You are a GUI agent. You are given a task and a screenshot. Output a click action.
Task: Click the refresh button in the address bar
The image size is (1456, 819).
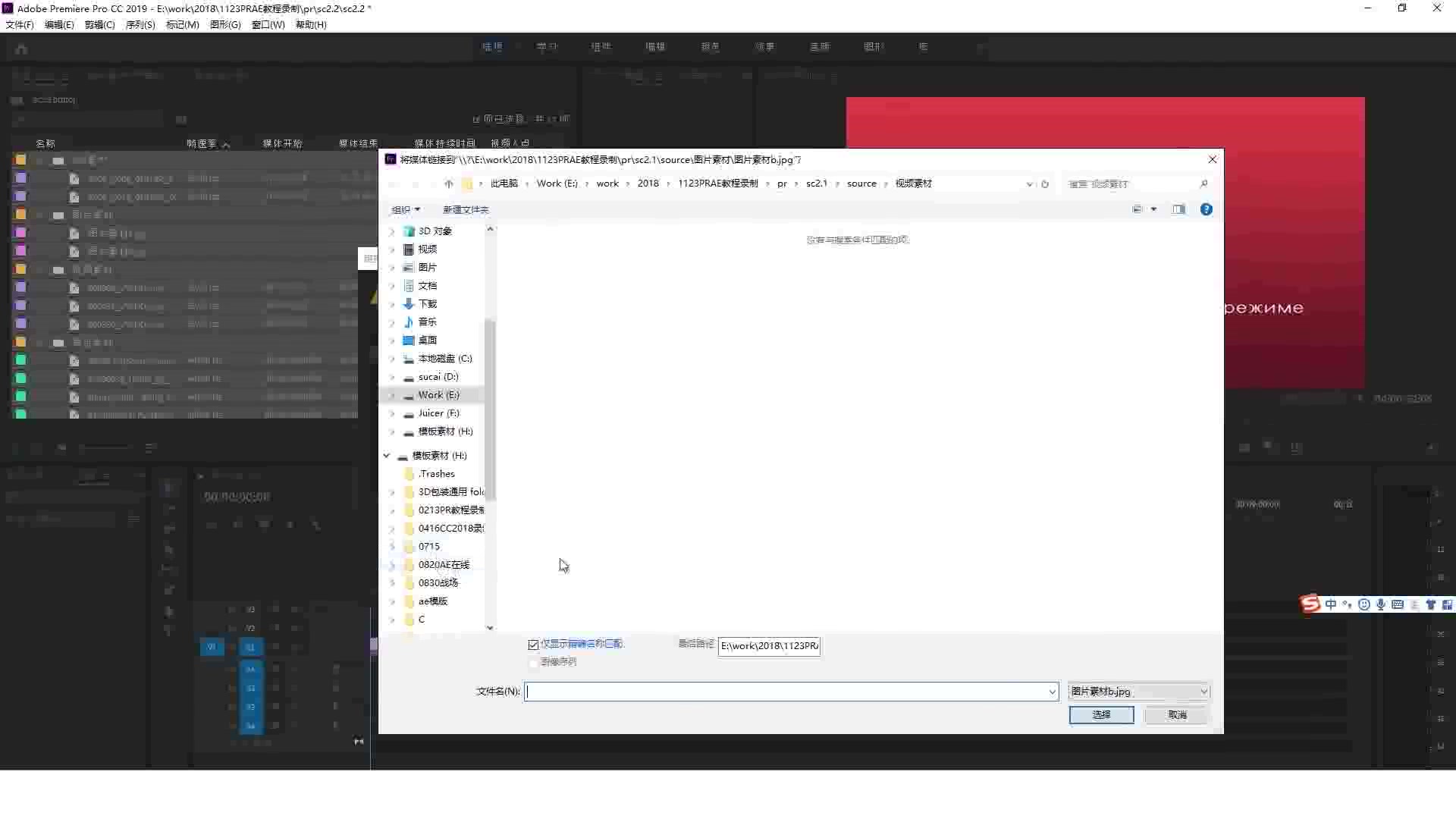coord(1045,184)
